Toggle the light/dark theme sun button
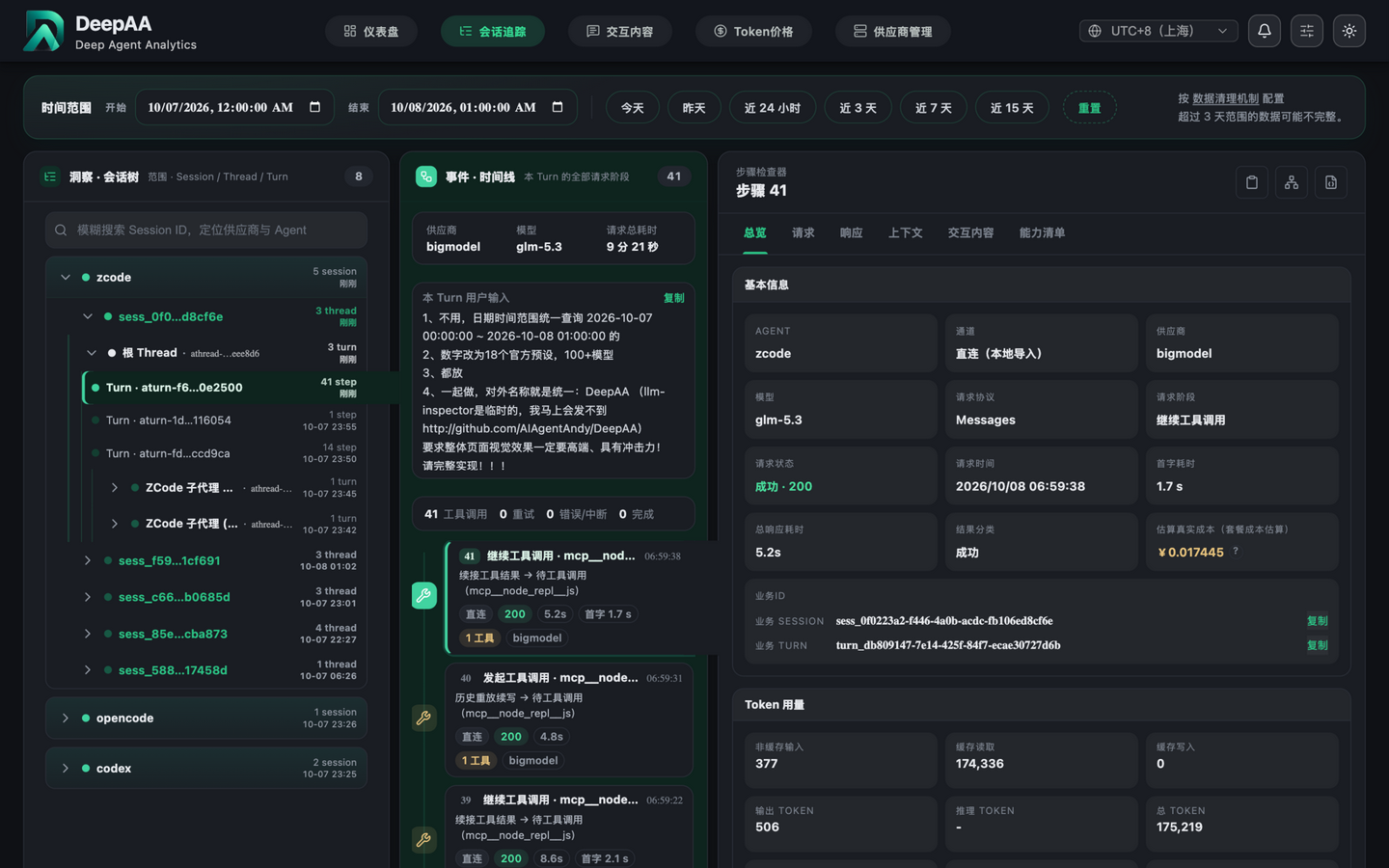This screenshot has width=1389, height=868. click(x=1348, y=31)
